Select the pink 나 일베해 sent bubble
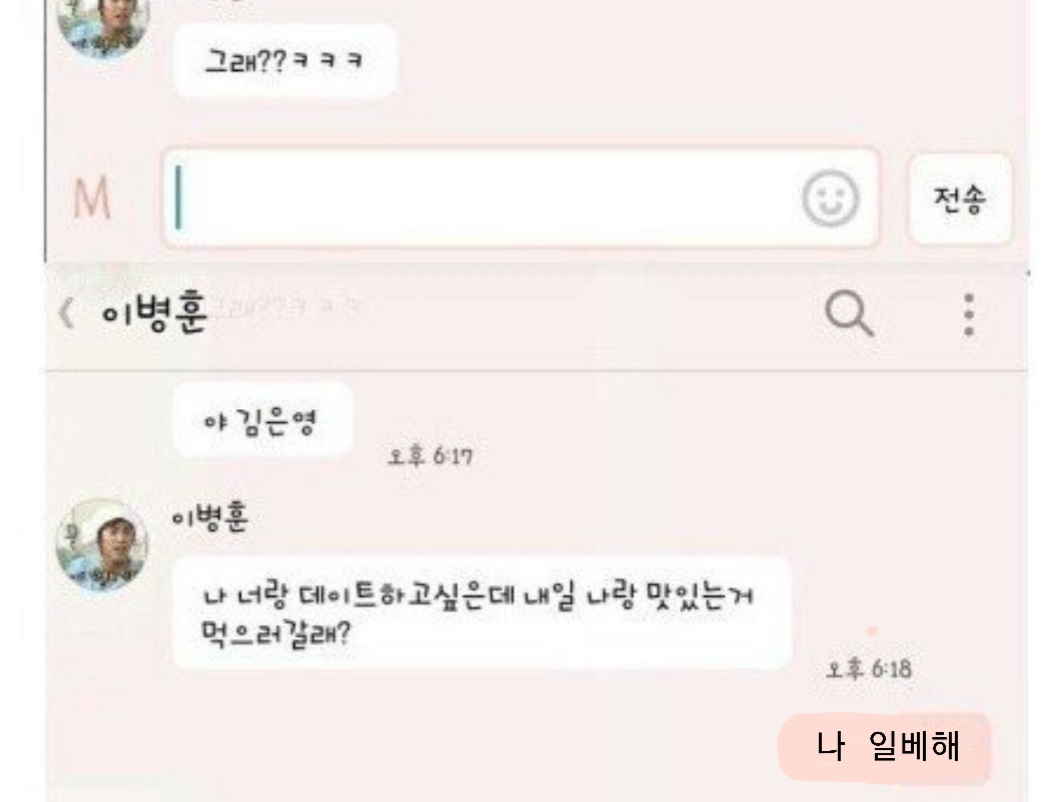This screenshot has height=802, width=1041. 885,748
